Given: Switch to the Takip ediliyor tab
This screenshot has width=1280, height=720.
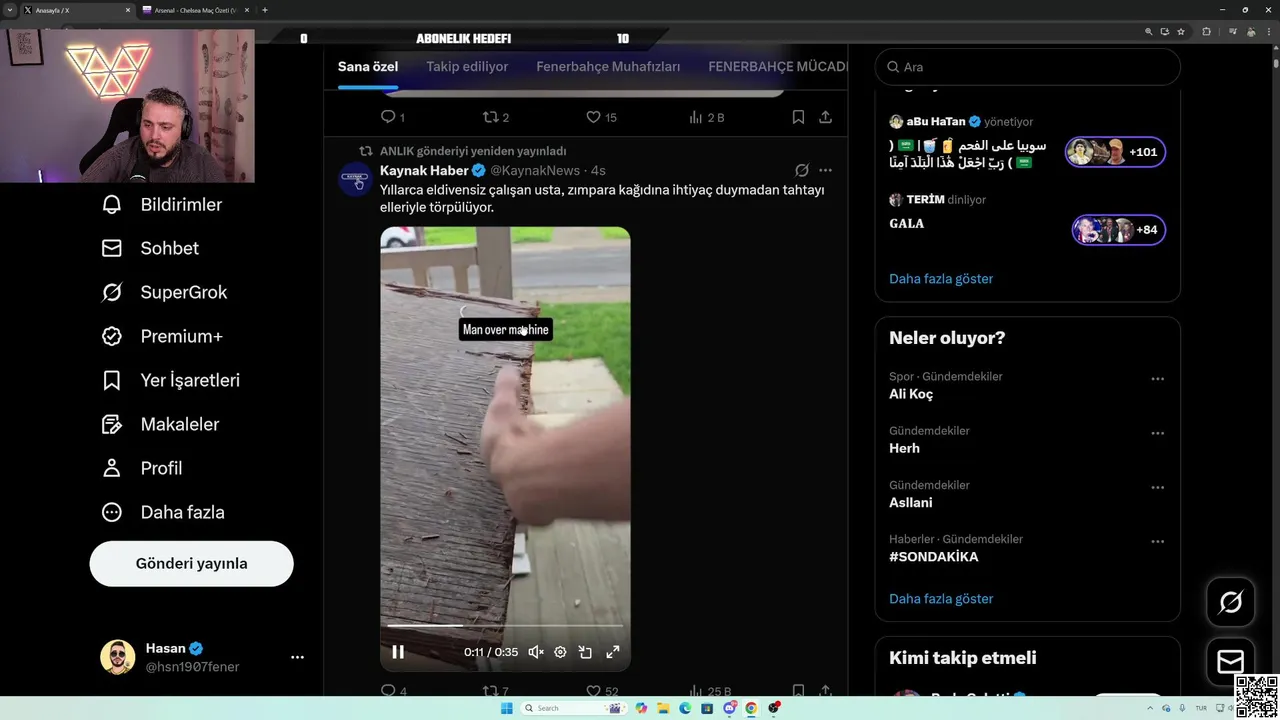Looking at the screenshot, I should click(x=467, y=67).
